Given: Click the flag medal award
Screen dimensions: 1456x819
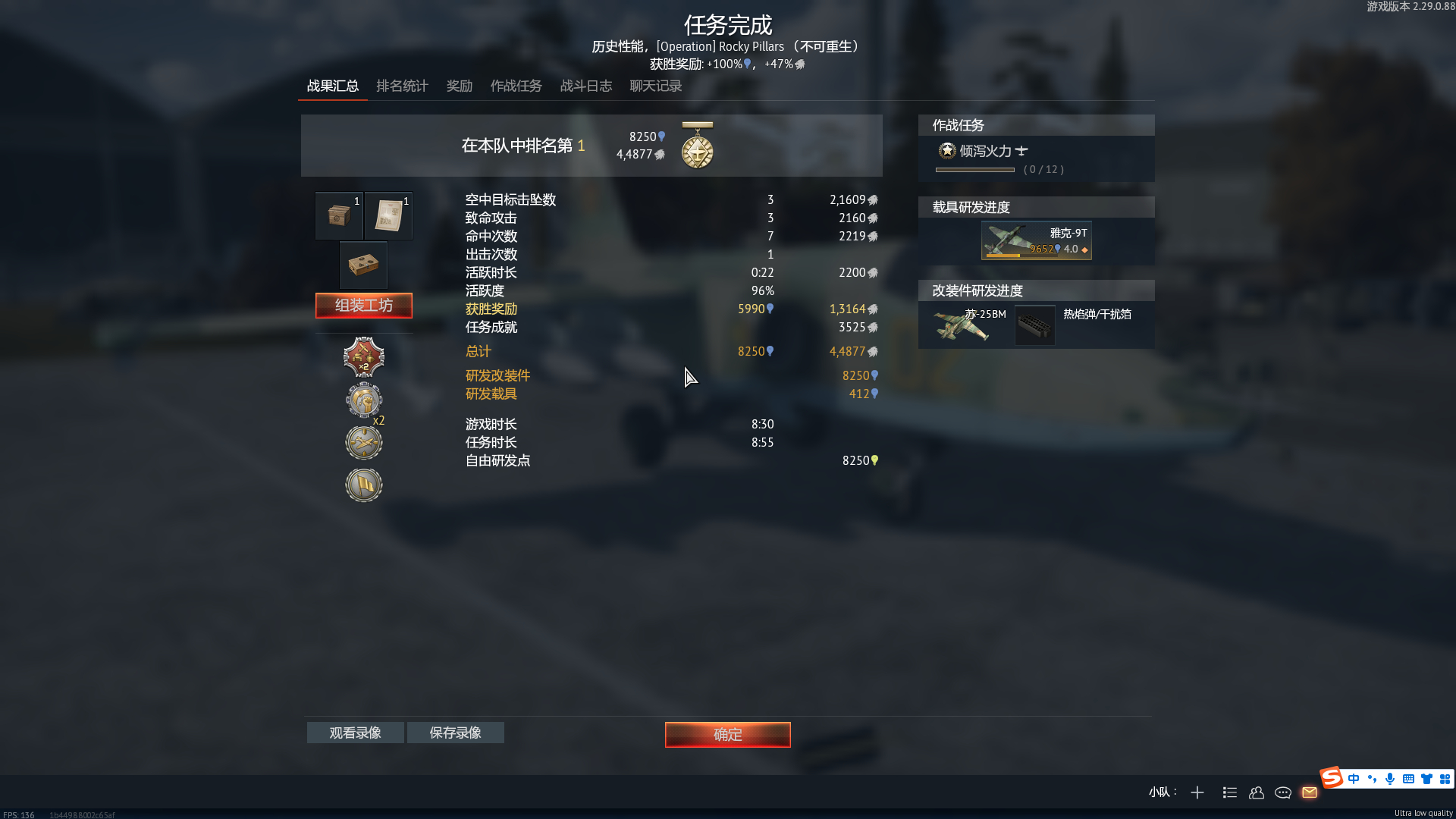Looking at the screenshot, I should pyautogui.click(x=364, y=485).
